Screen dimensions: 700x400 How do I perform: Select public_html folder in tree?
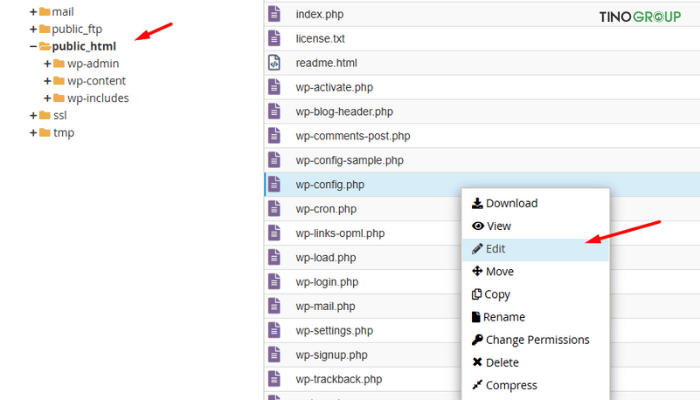point(84,46)
